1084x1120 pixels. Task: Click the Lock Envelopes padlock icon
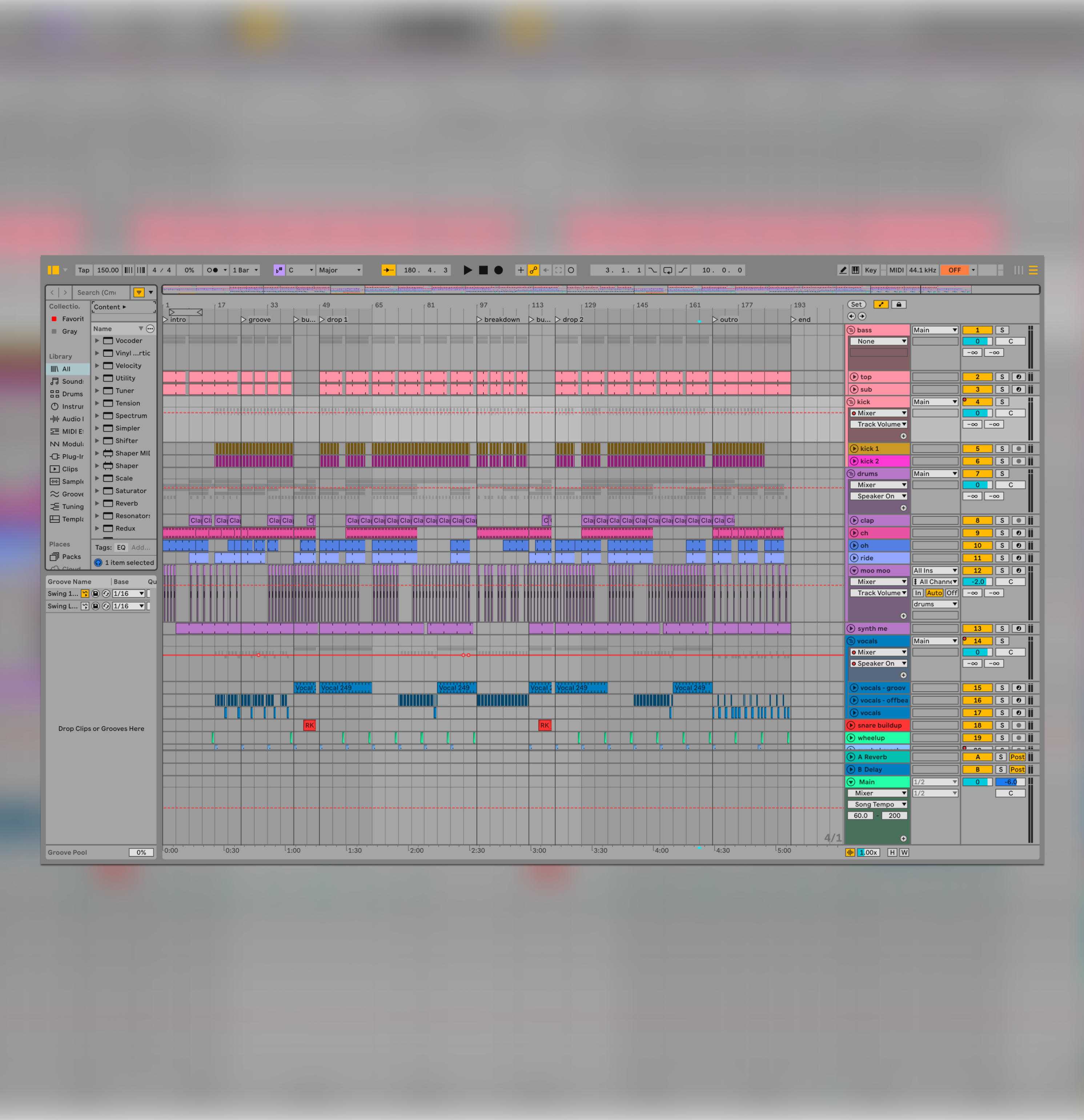(x=898, y=305)
